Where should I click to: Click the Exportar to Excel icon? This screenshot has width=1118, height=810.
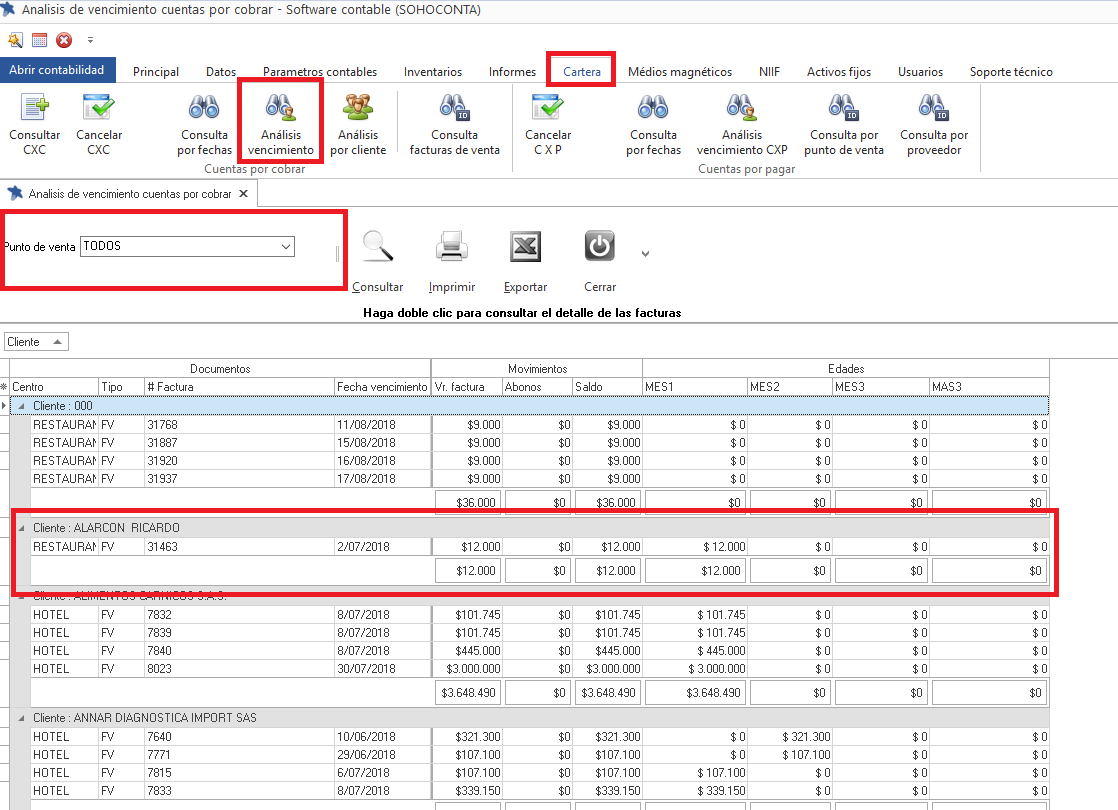point(525,247)
